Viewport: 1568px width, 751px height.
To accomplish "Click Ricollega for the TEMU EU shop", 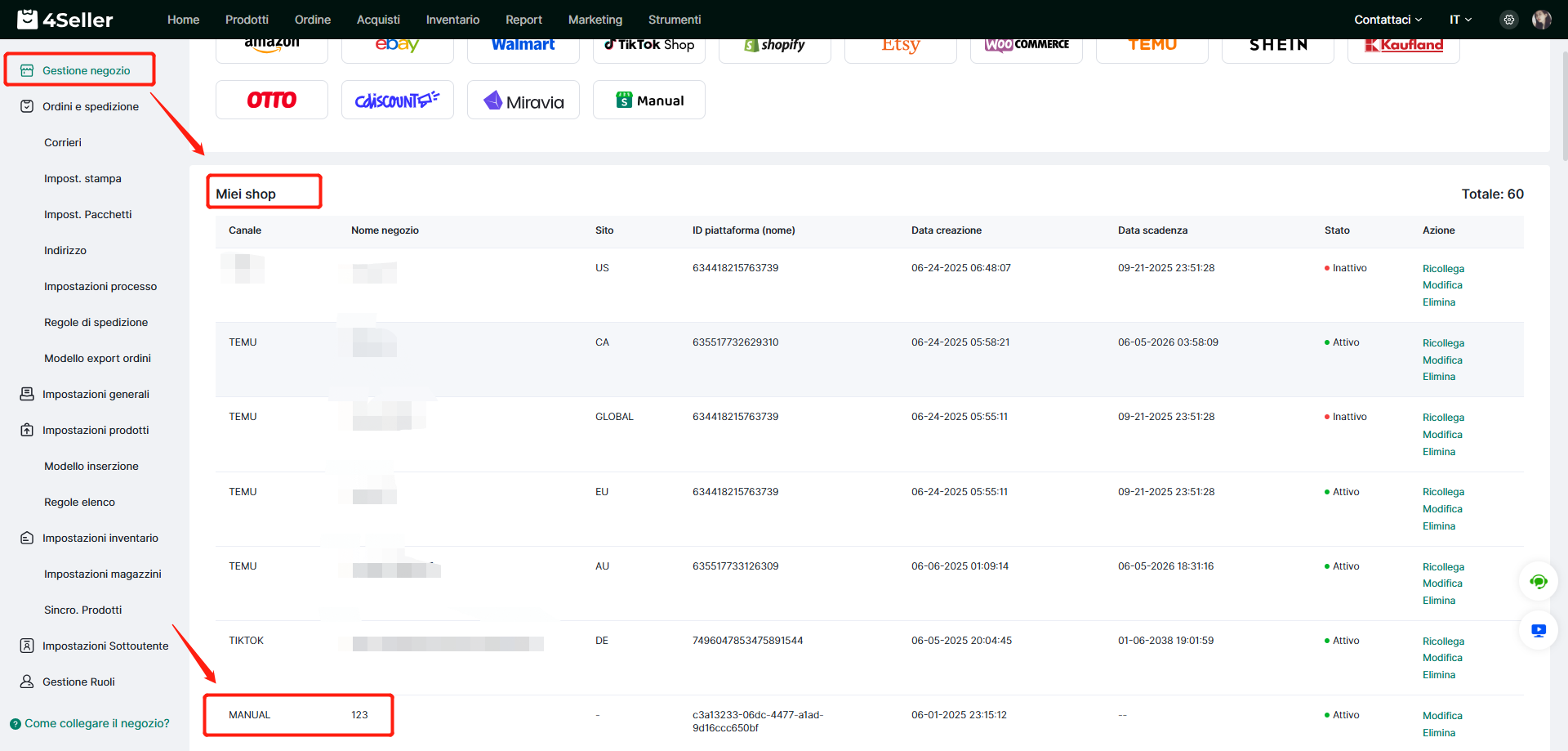I will pyautogui.click(x=1443, y=492).
